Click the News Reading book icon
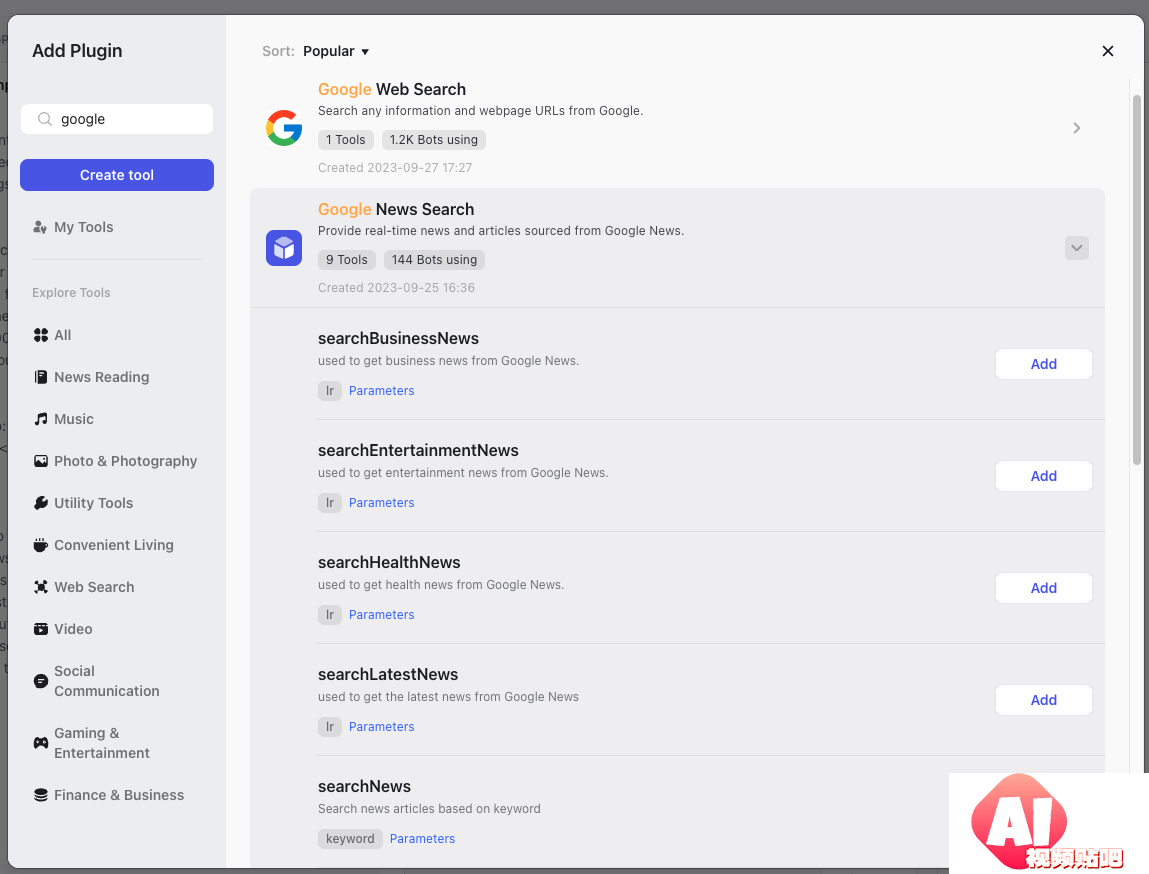The width and height of the screenshot is (1149, 874). pyautogui.click(x=41, y=377)
